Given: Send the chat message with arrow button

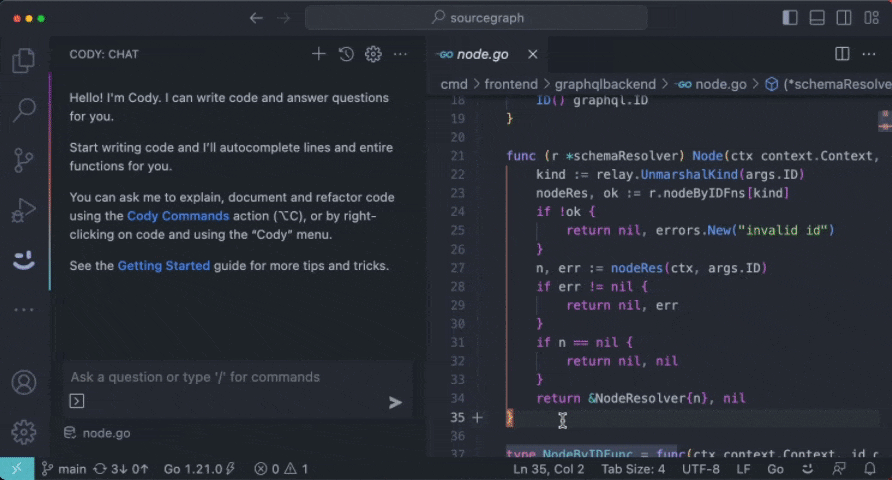Looking at the screenshot, I should pyautogui.click(x=395, y=403).
